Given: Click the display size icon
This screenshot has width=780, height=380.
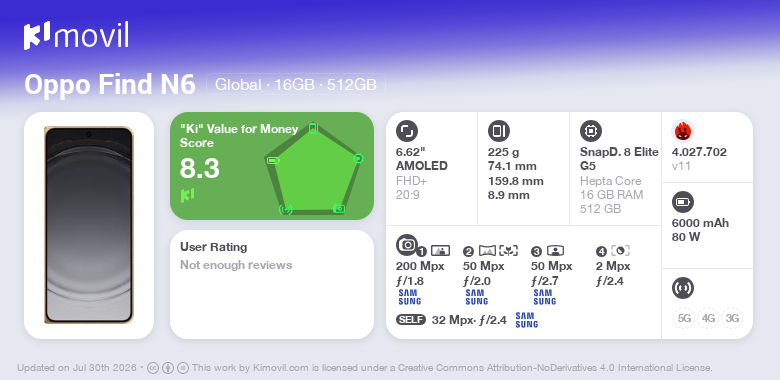Looking at the screenshot, I should (x=407, y=131).
